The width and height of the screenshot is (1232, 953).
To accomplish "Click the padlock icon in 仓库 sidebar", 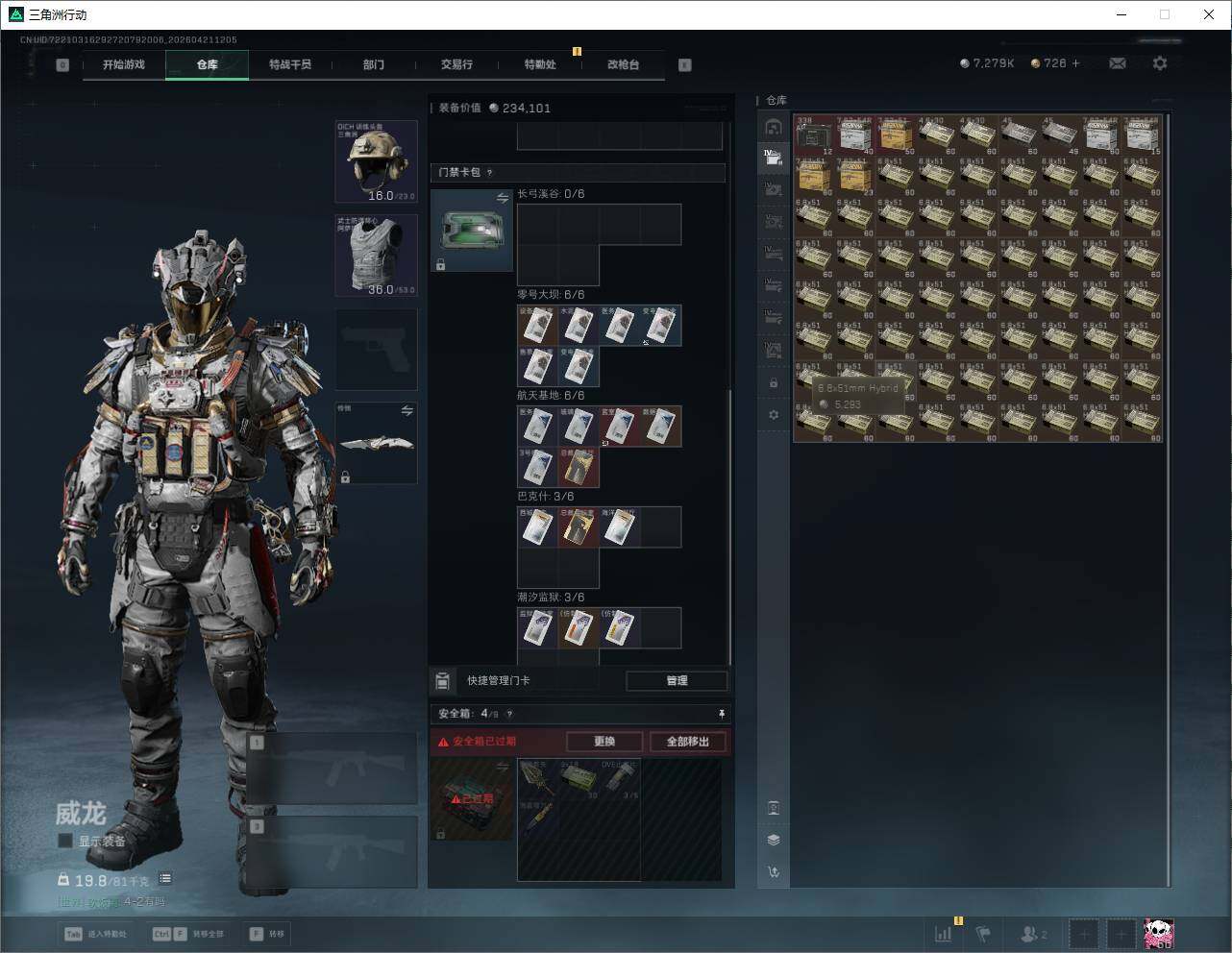I will click(774, 383).
